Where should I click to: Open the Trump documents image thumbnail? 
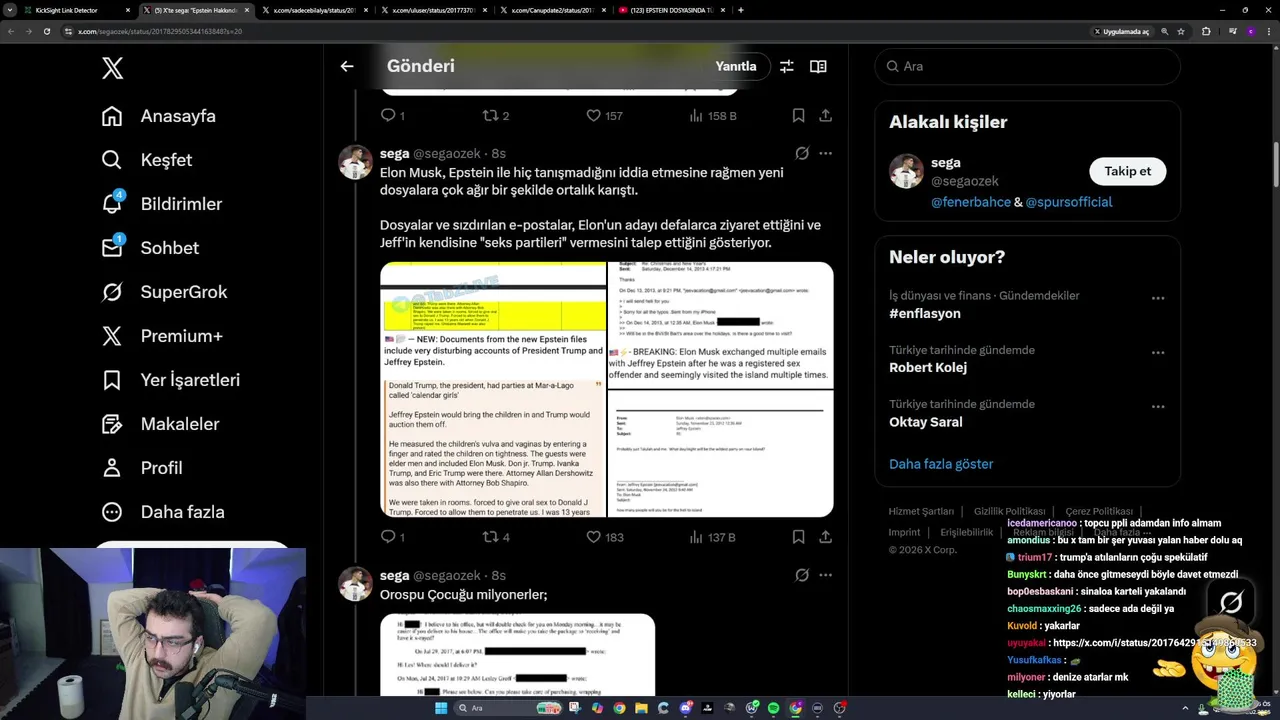(493, 390)
